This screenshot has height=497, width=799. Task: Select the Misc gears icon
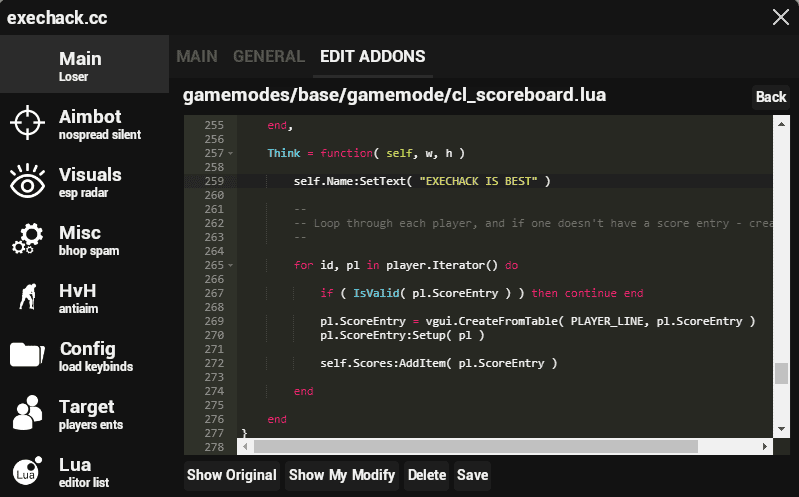point(26,241)
